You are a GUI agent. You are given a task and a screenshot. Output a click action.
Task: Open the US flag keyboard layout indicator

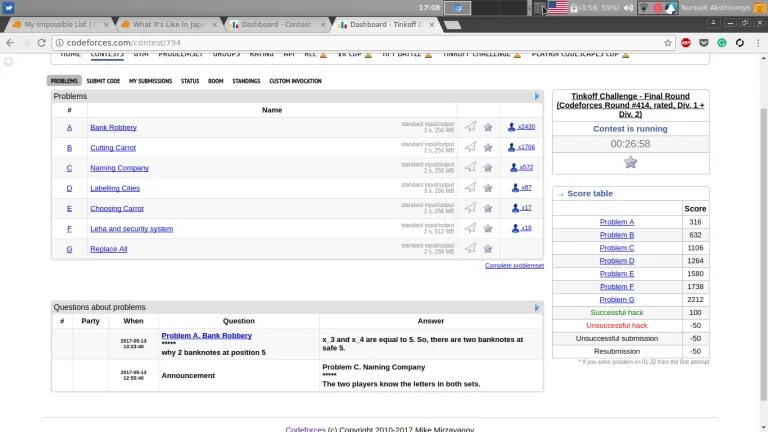tap(557, 7)
